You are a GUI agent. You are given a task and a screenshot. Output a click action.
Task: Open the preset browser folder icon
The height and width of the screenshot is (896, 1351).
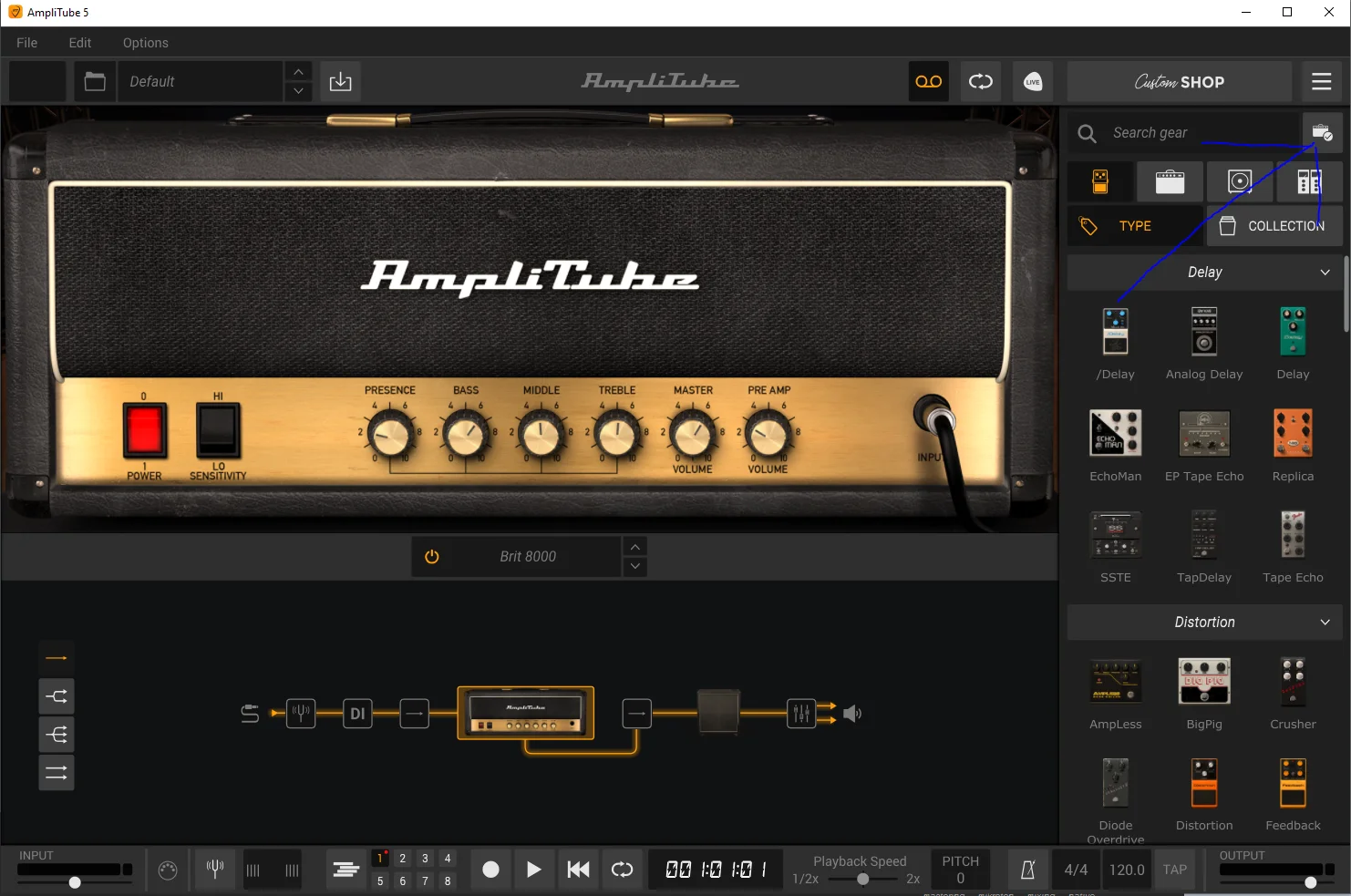click(95, 81)
